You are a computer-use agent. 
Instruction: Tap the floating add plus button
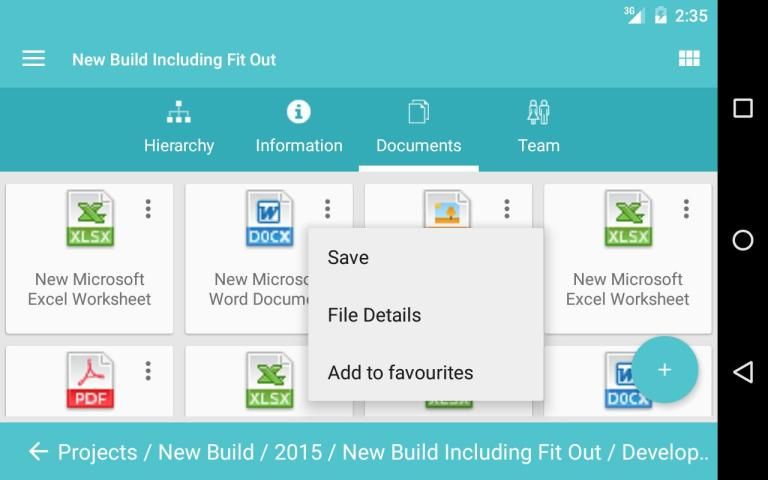[664, 370]
